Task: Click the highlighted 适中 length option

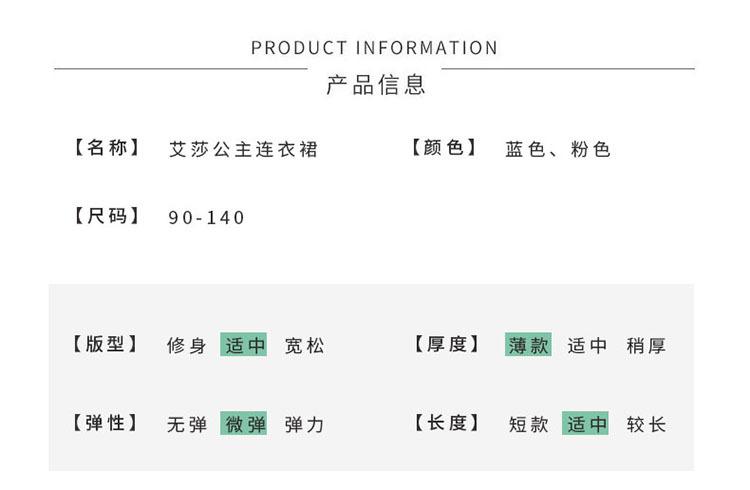Action: pos(585,423)
